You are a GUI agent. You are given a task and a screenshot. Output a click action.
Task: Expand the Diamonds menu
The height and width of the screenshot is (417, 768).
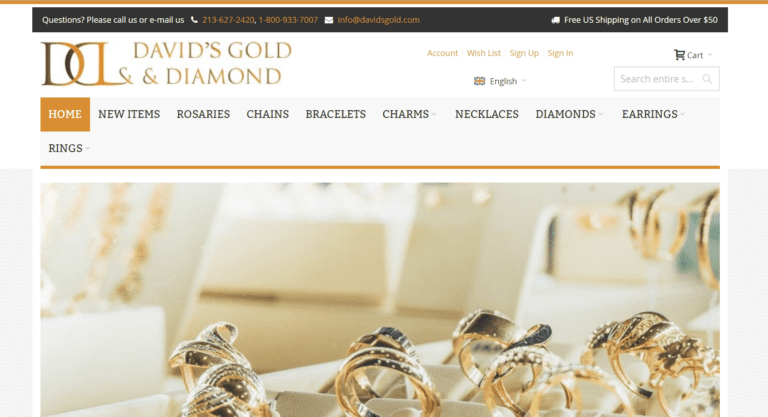[x=569, y=114]
